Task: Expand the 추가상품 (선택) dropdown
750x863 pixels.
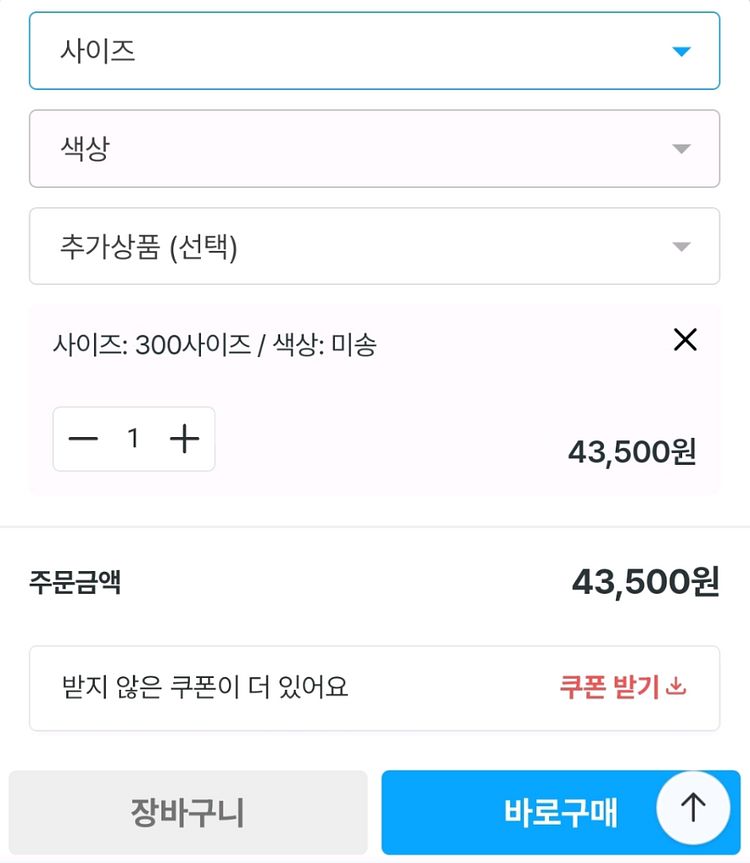Action: pos(374,247)
